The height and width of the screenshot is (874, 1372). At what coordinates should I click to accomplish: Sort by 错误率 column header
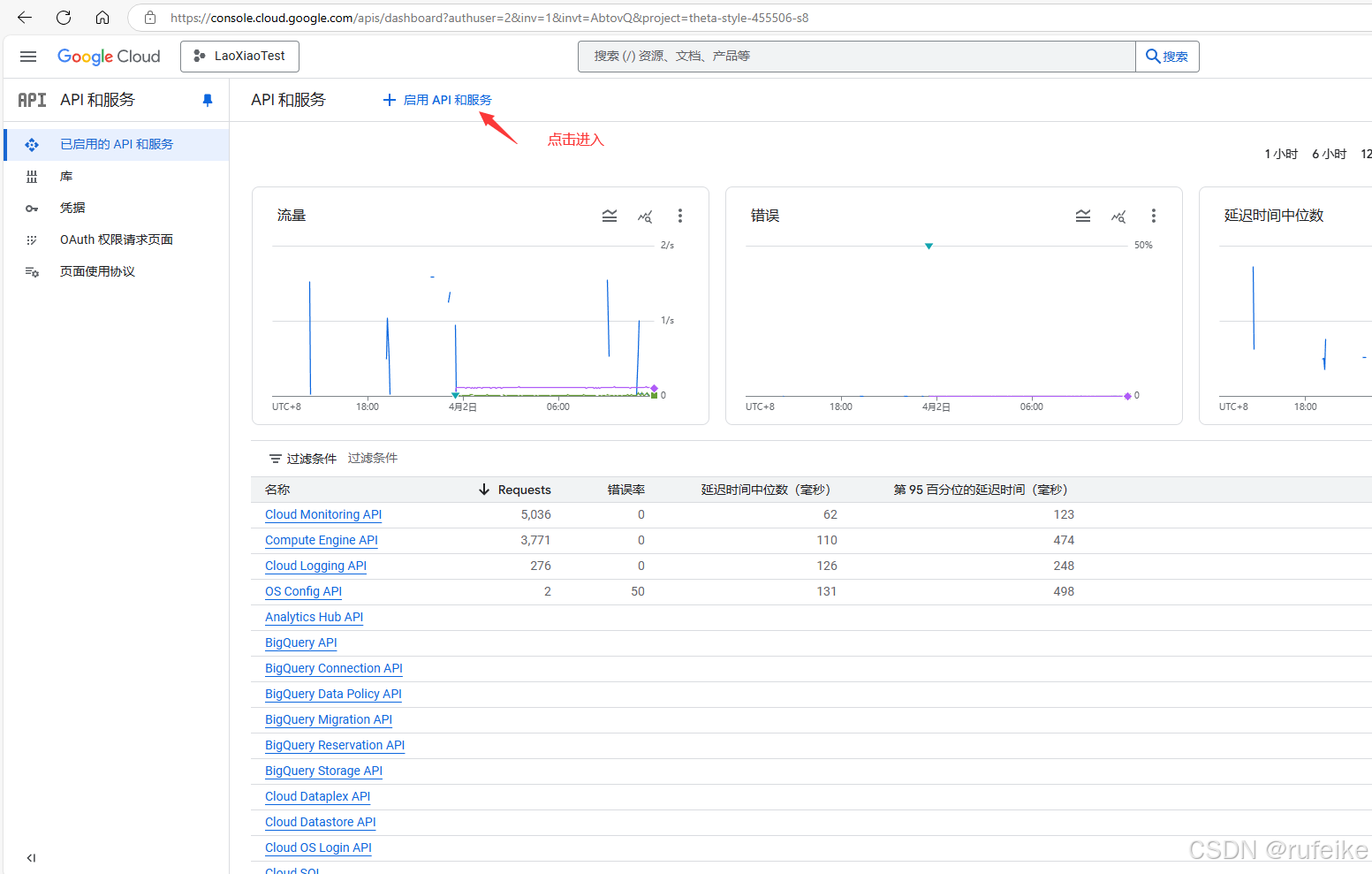626,490
